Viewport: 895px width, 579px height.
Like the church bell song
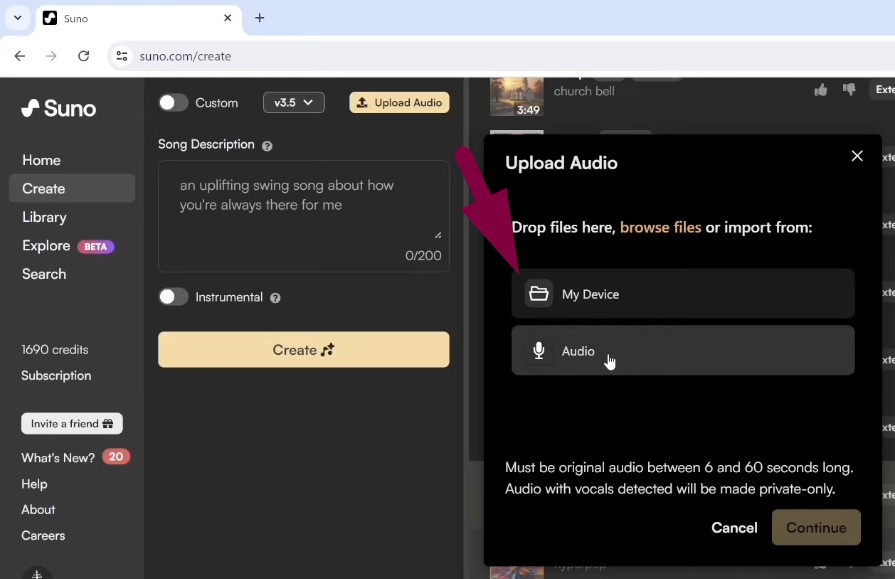(x=821, y=90)
